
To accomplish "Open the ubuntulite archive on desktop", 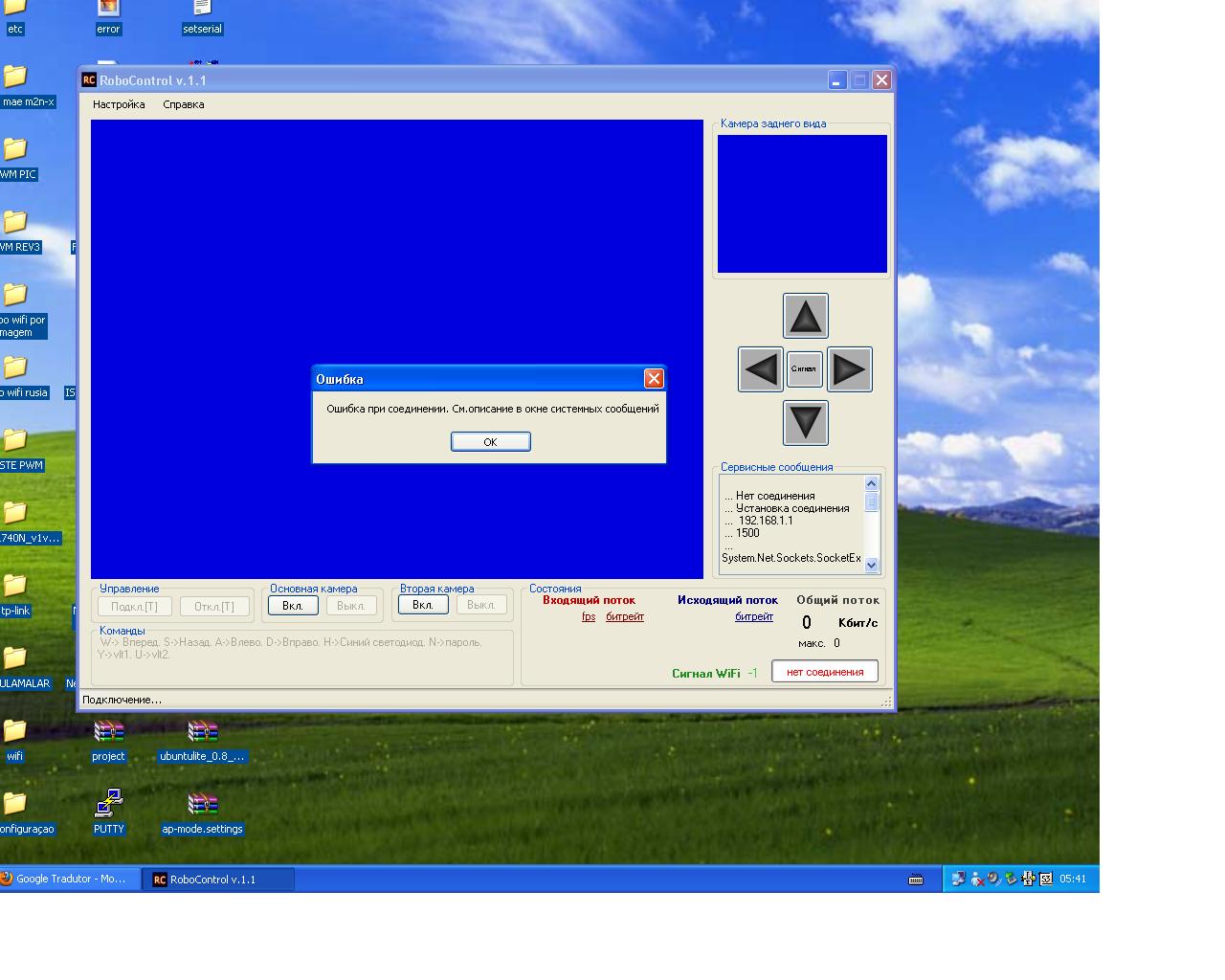I will point(202,734).
